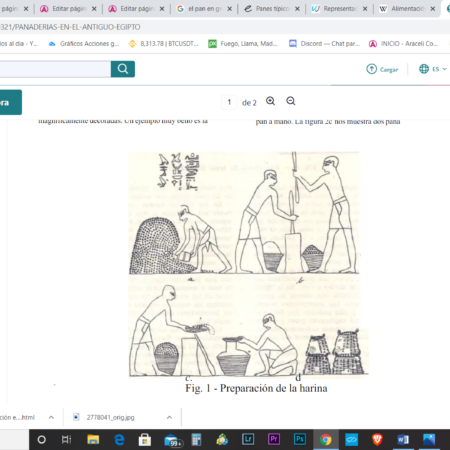
Task: Launch Brave browser from the taskbar
Action: 377,440
